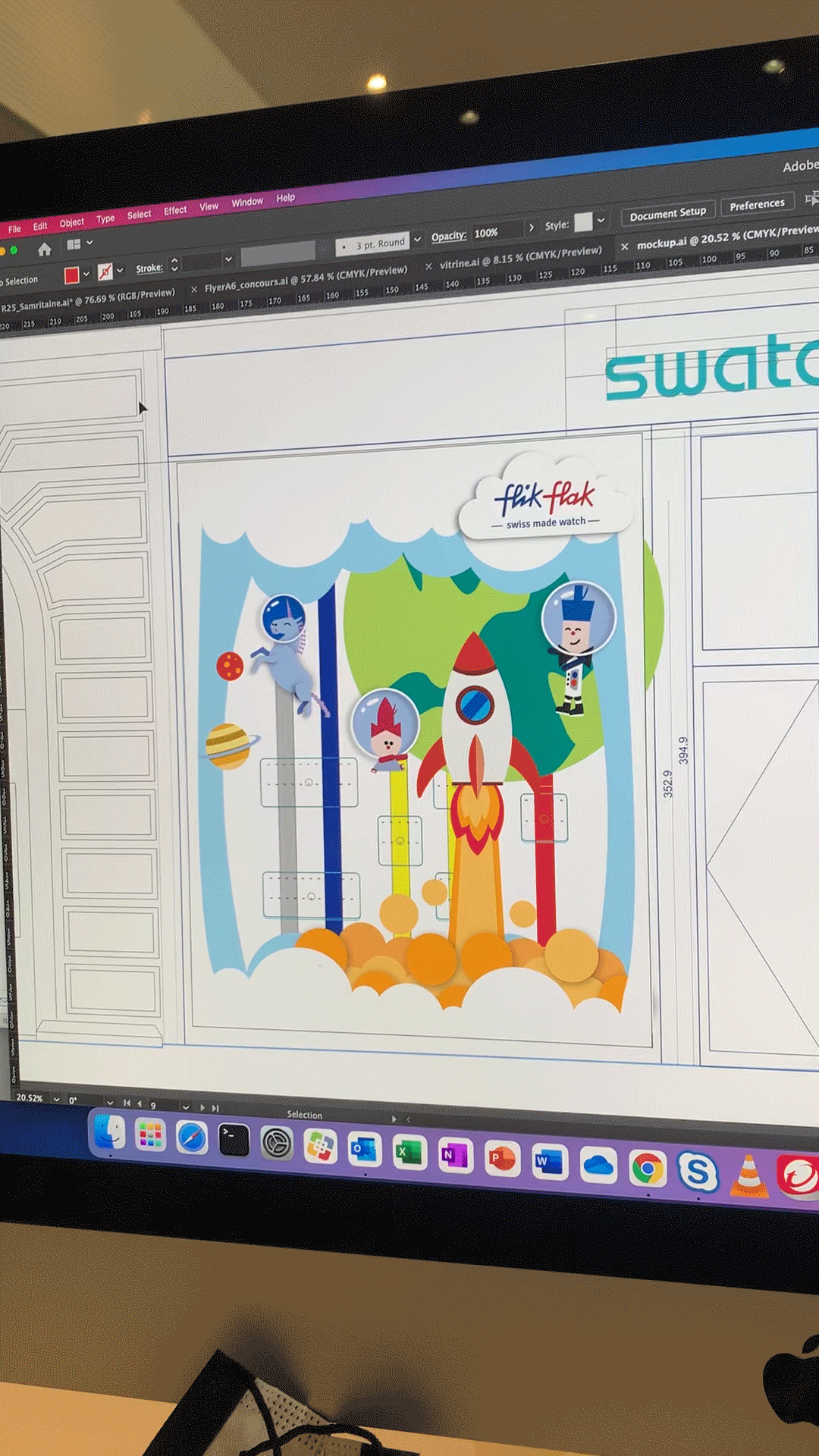Open the artboard number dropdown

pos(186,1106)
